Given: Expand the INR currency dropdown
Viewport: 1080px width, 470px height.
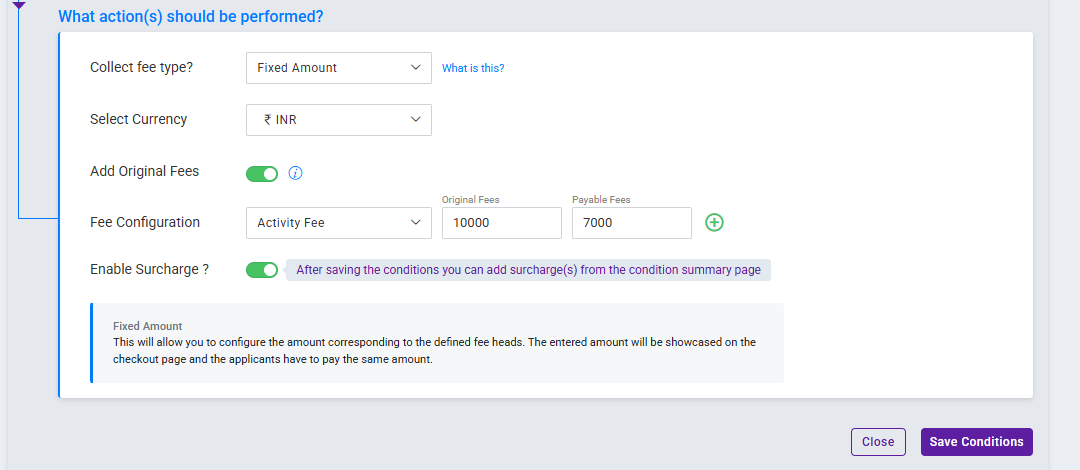Looking at the screenshot, I should [x=338, y=120].
